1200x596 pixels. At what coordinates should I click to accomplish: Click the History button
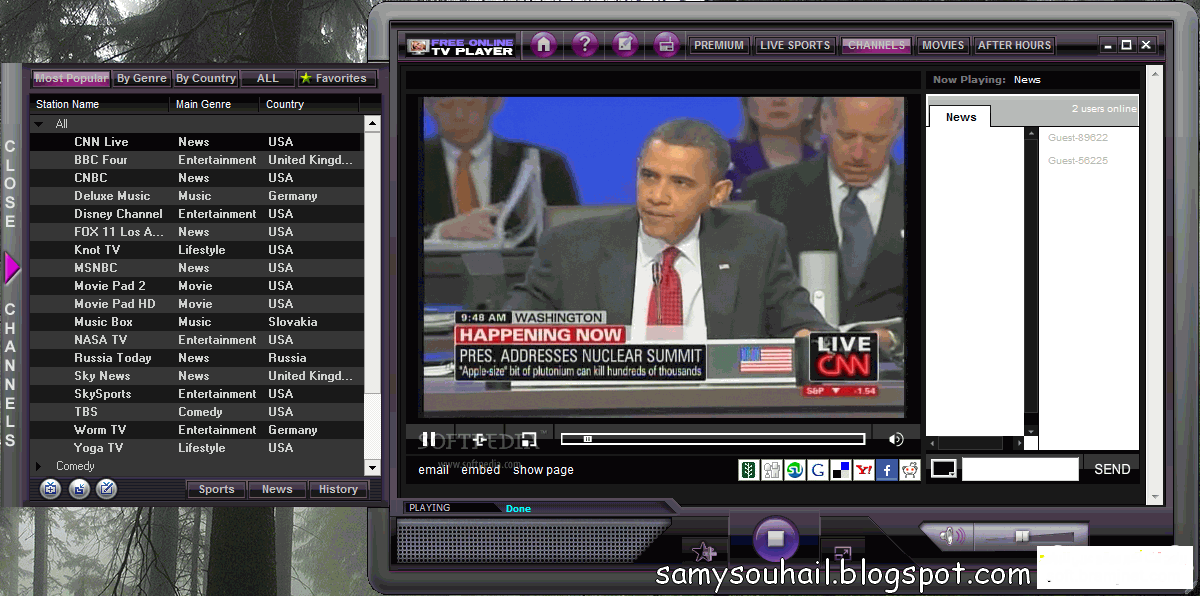(x=338, y=489)
